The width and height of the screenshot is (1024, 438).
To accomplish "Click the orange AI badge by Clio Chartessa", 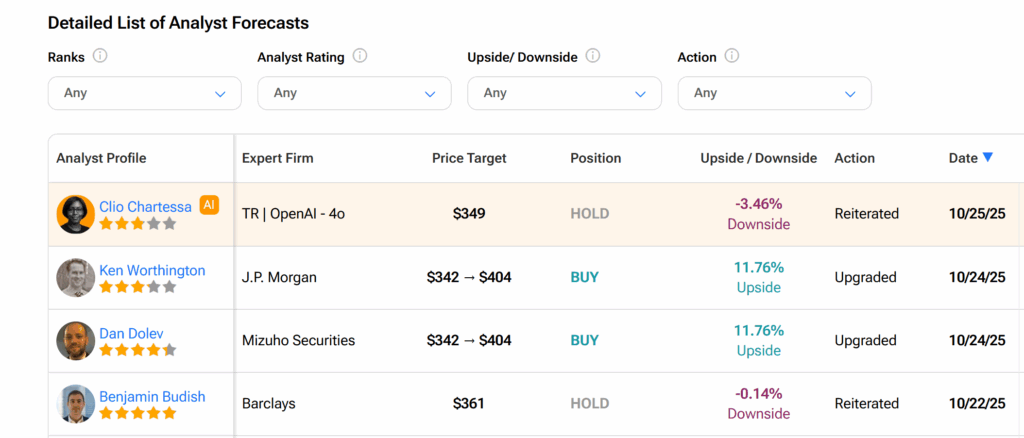I will pyautogui.click(x=209, y=205).
